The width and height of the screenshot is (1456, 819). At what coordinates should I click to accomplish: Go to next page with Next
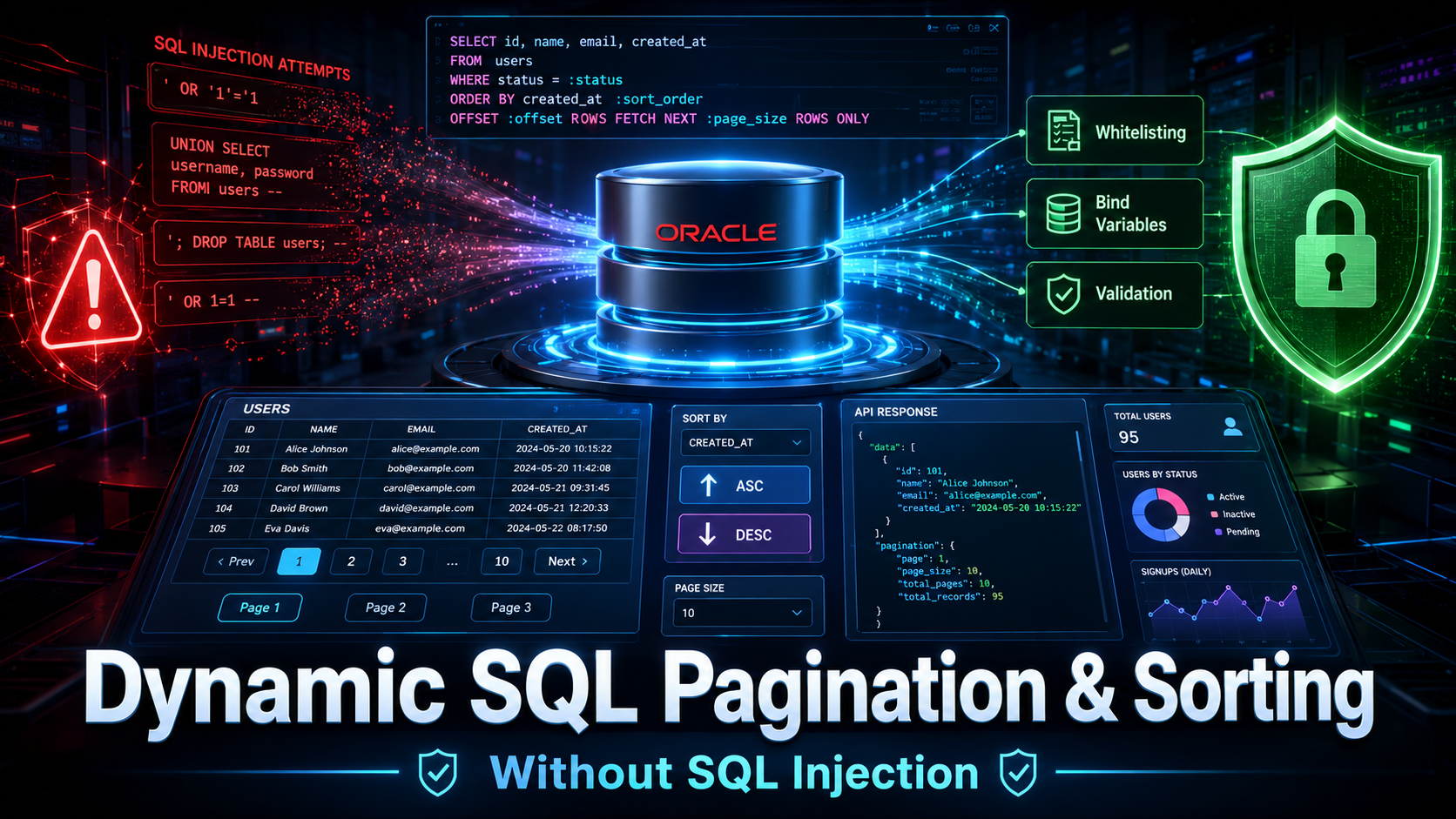click(x=568, y=561)
